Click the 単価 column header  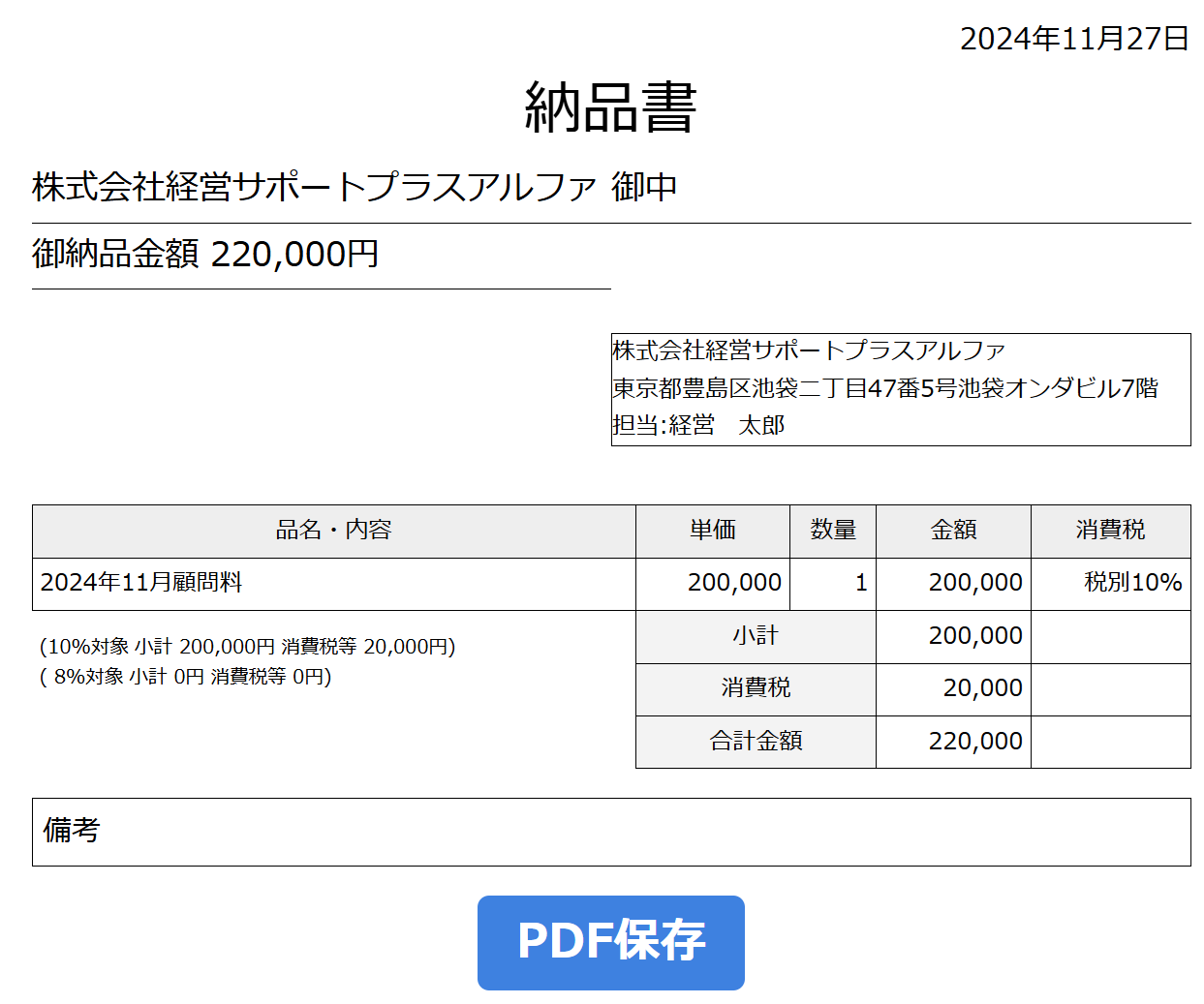[x=713, y=531]
